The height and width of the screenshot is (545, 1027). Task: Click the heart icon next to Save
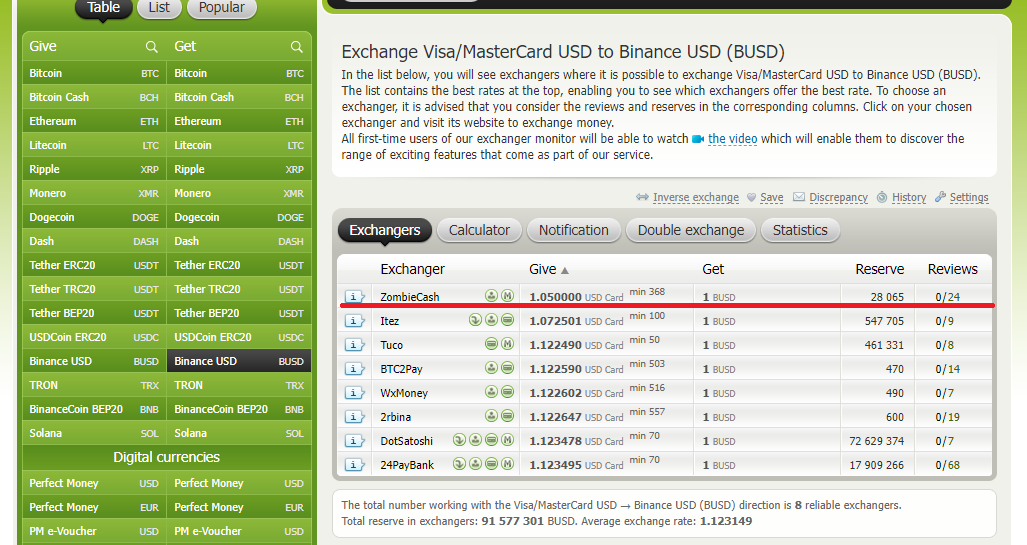pyautogui.click(x=752, y=198)
